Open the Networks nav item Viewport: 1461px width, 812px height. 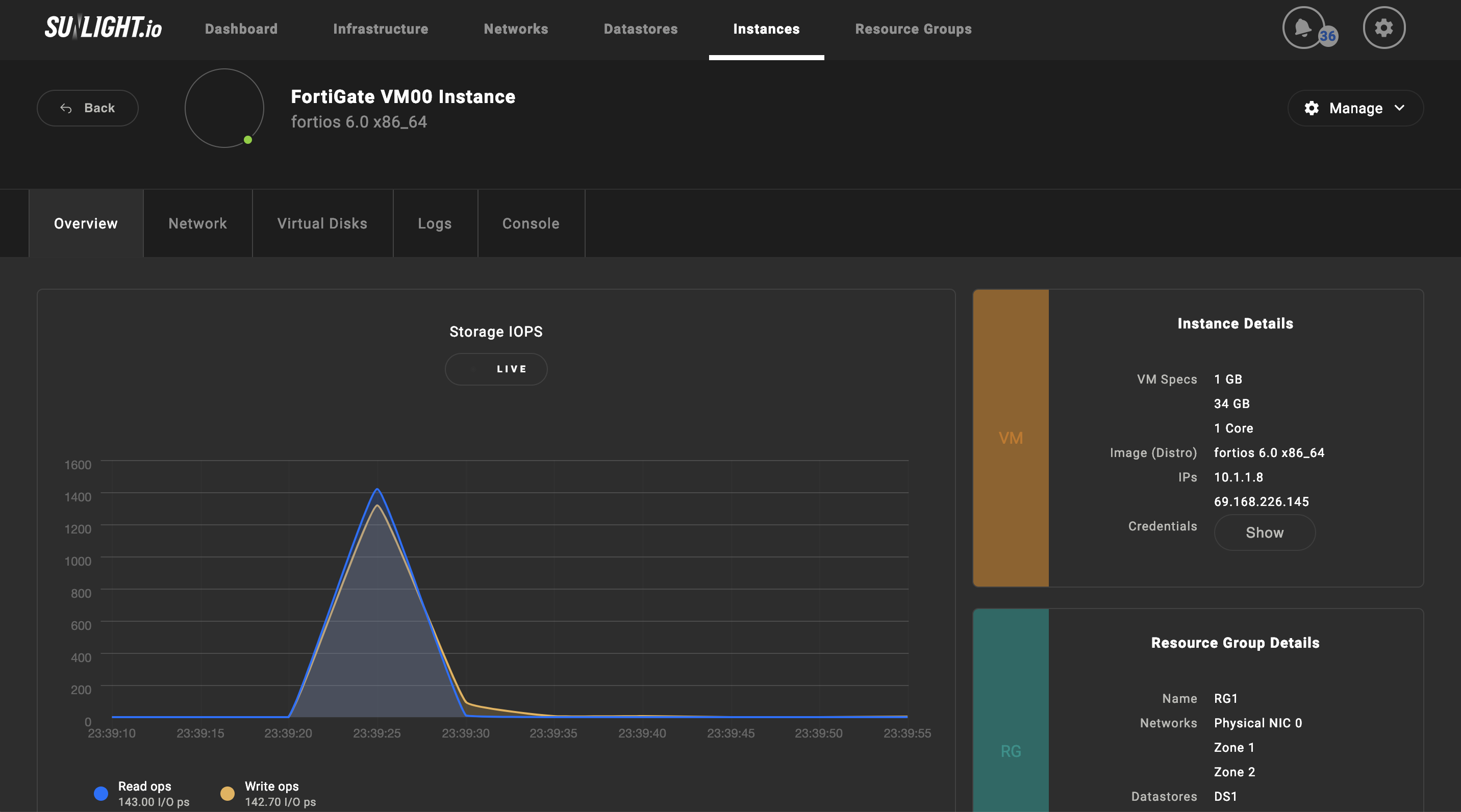516,29
